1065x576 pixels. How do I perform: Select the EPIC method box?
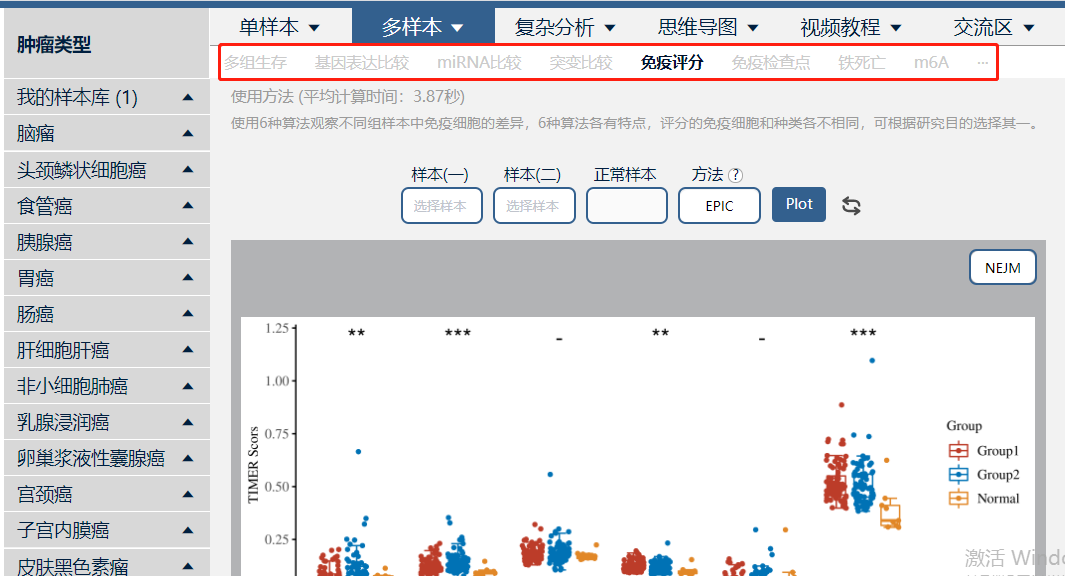[719, 206]
